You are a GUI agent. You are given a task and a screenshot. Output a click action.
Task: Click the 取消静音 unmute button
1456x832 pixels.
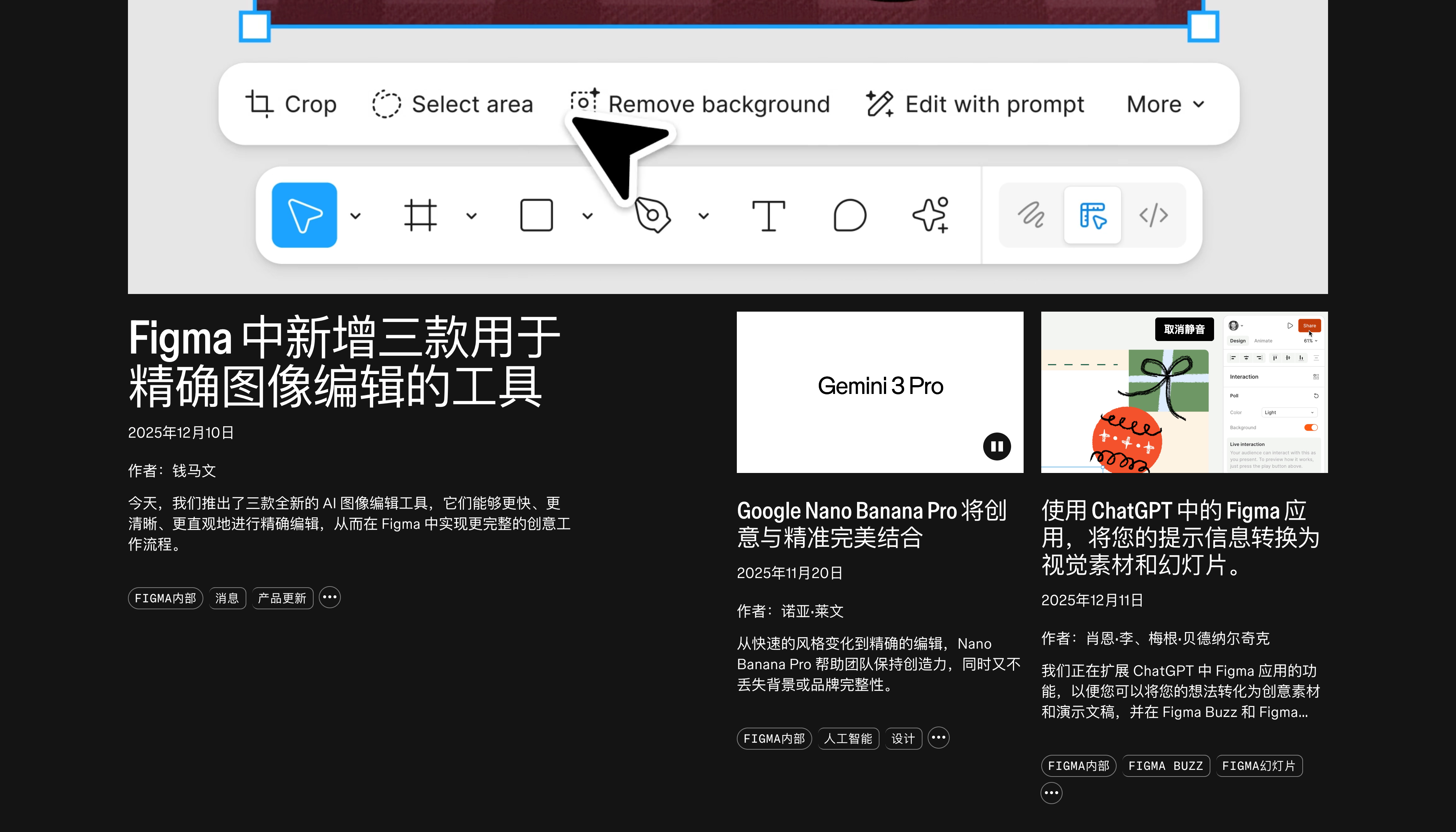coord(1184,330)
